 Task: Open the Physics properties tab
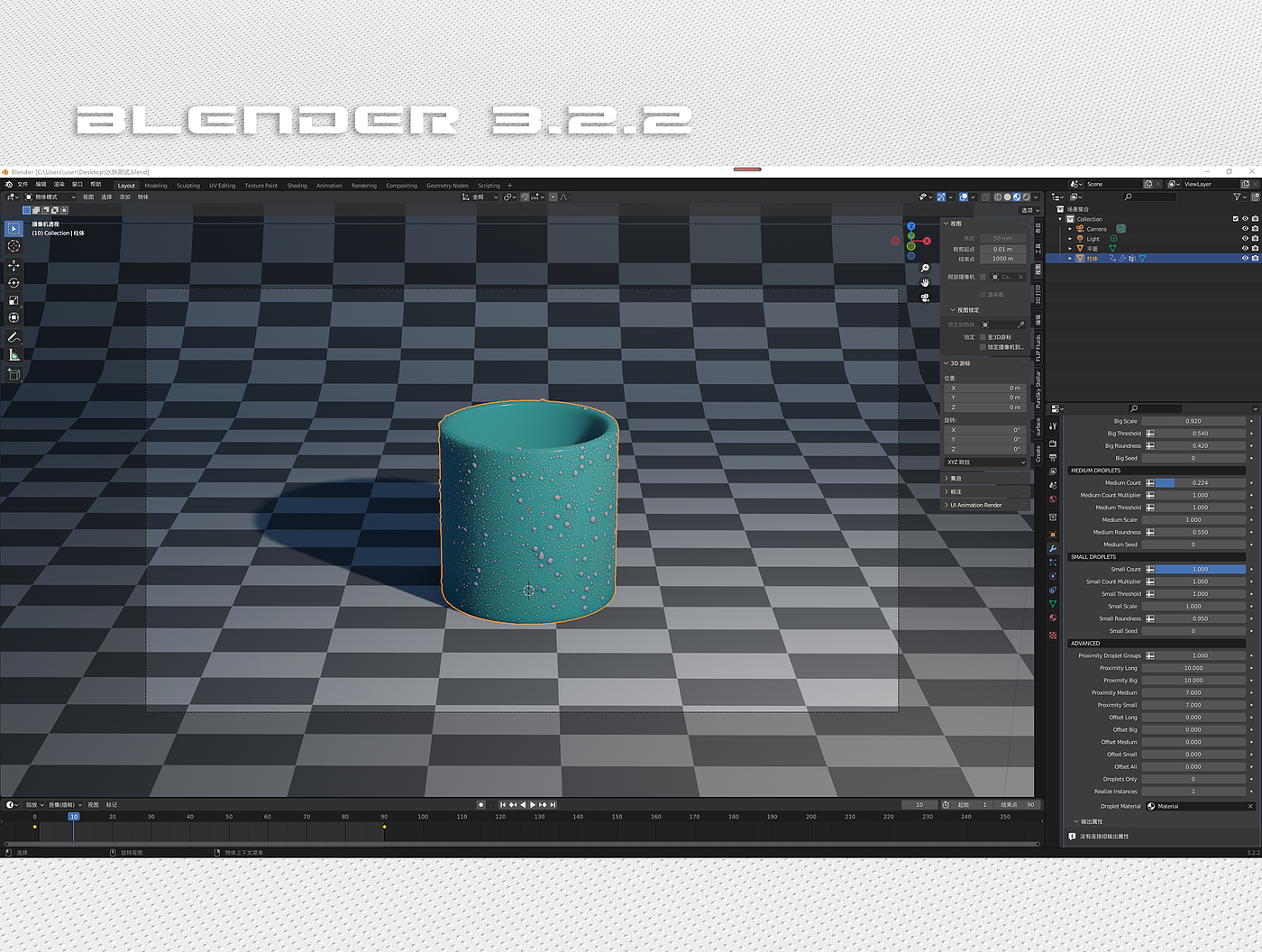coord(1053,576)
